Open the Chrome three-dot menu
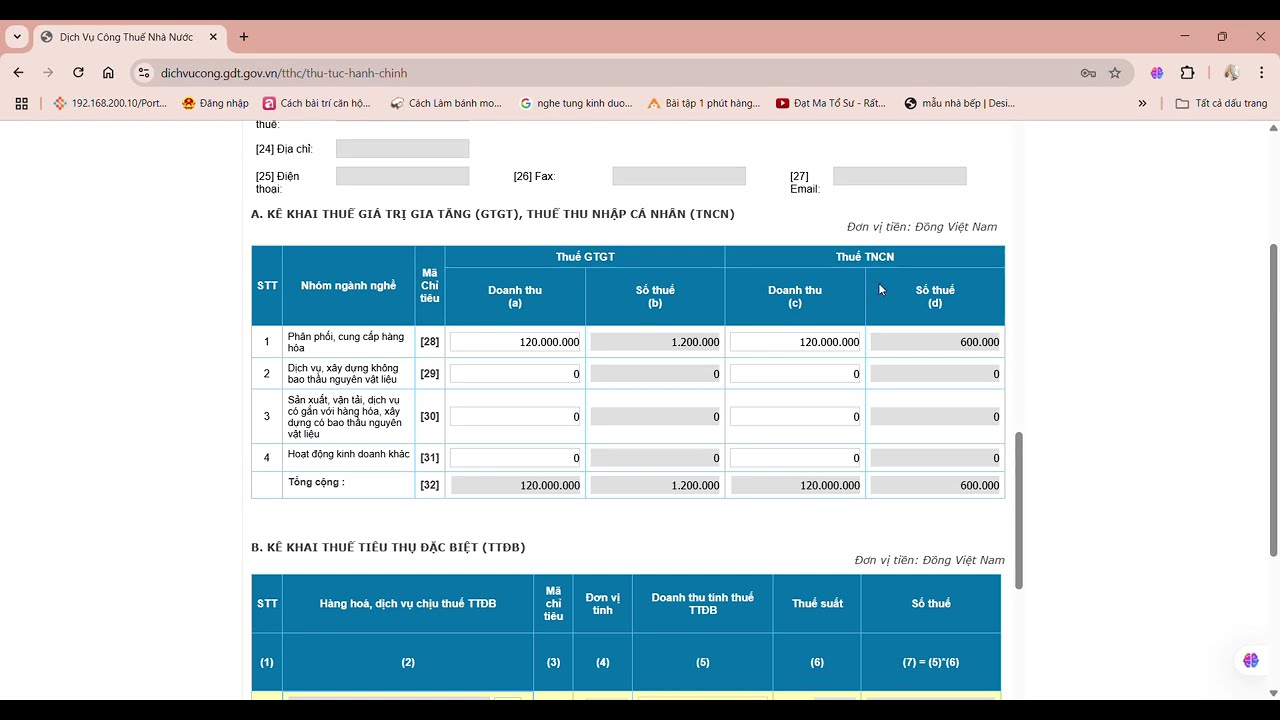 tap(1262, 73)
